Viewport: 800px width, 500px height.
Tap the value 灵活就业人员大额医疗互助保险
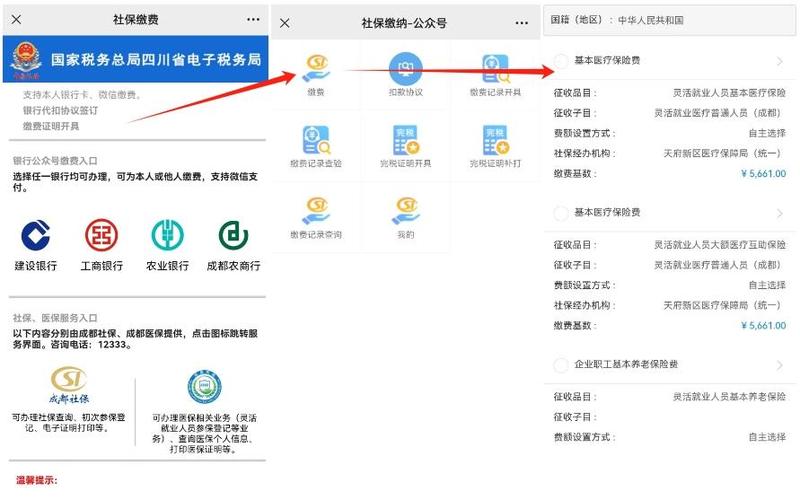(x=720, y=245)
